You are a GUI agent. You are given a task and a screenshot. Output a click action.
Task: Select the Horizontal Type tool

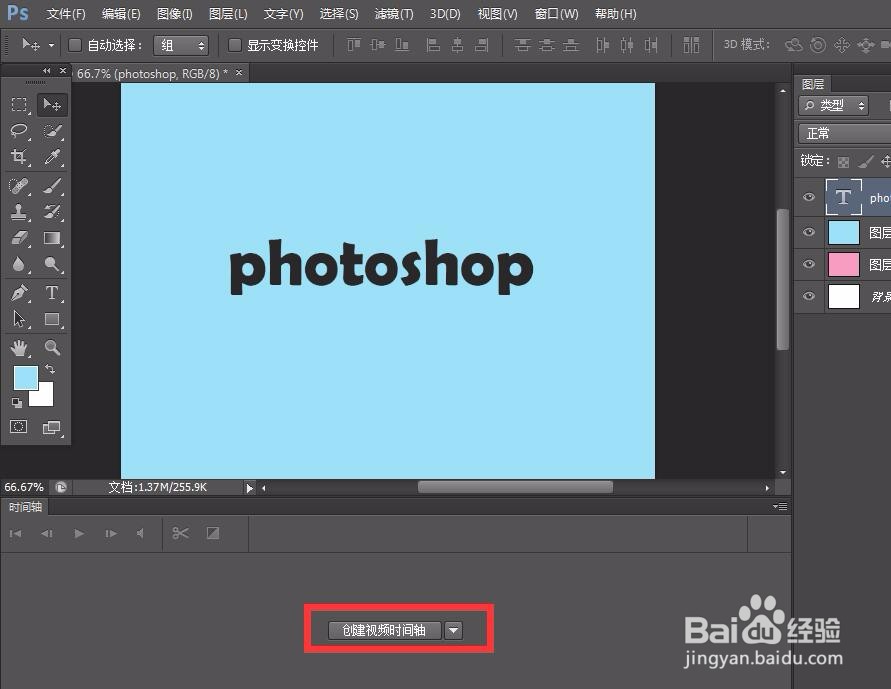pos(52,293)
